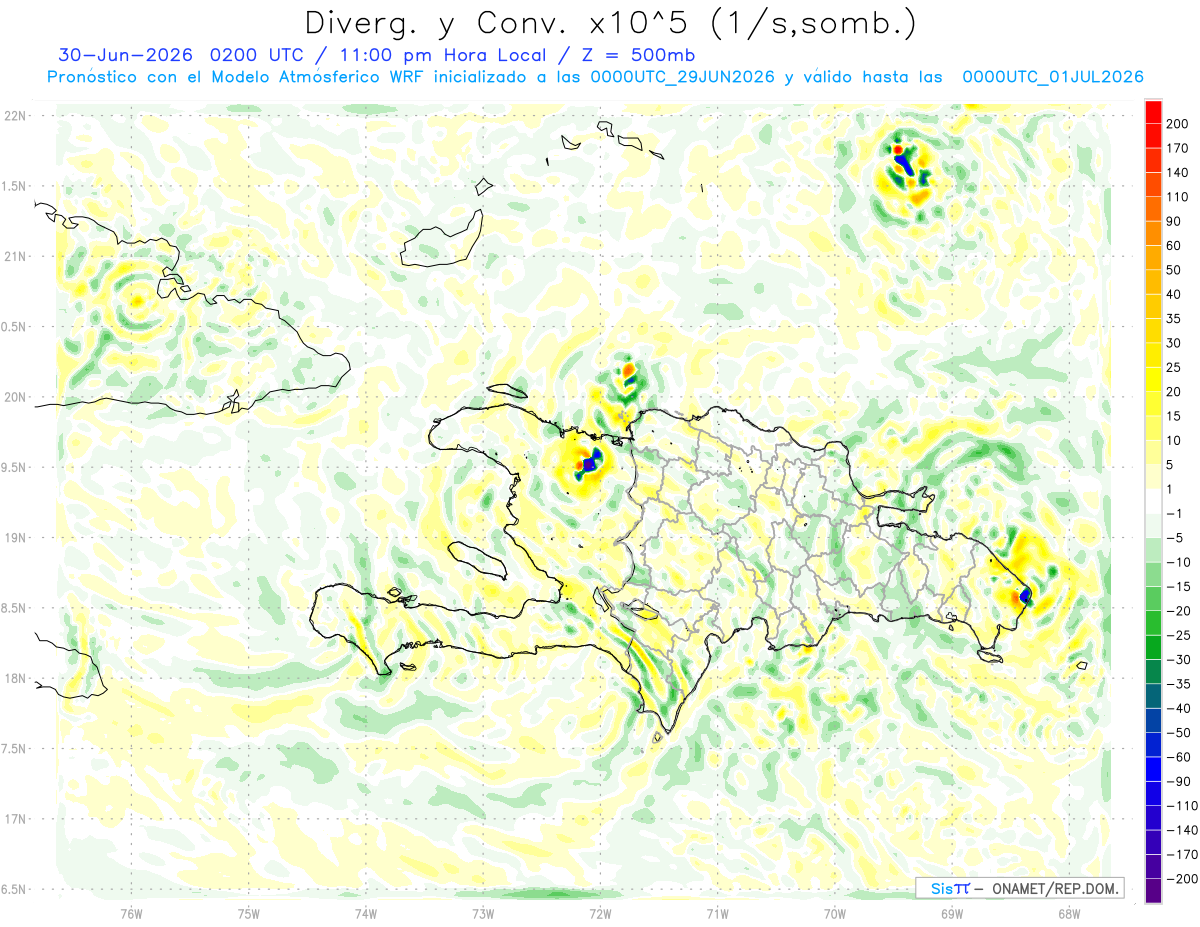Click longitude axis label '75W'
This screenshot has width=1200, height=927.
pos(249,913)
